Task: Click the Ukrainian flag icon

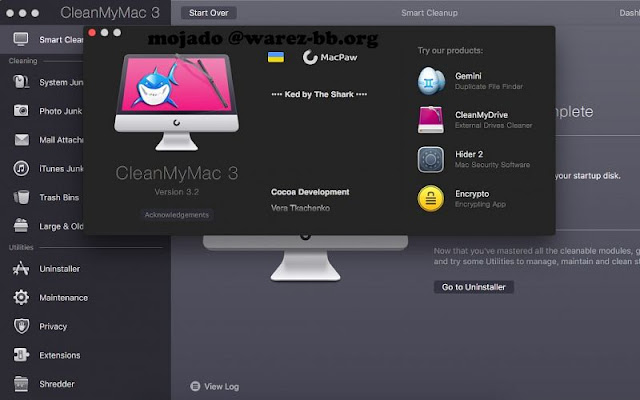Action: click(x=276, y=57)
